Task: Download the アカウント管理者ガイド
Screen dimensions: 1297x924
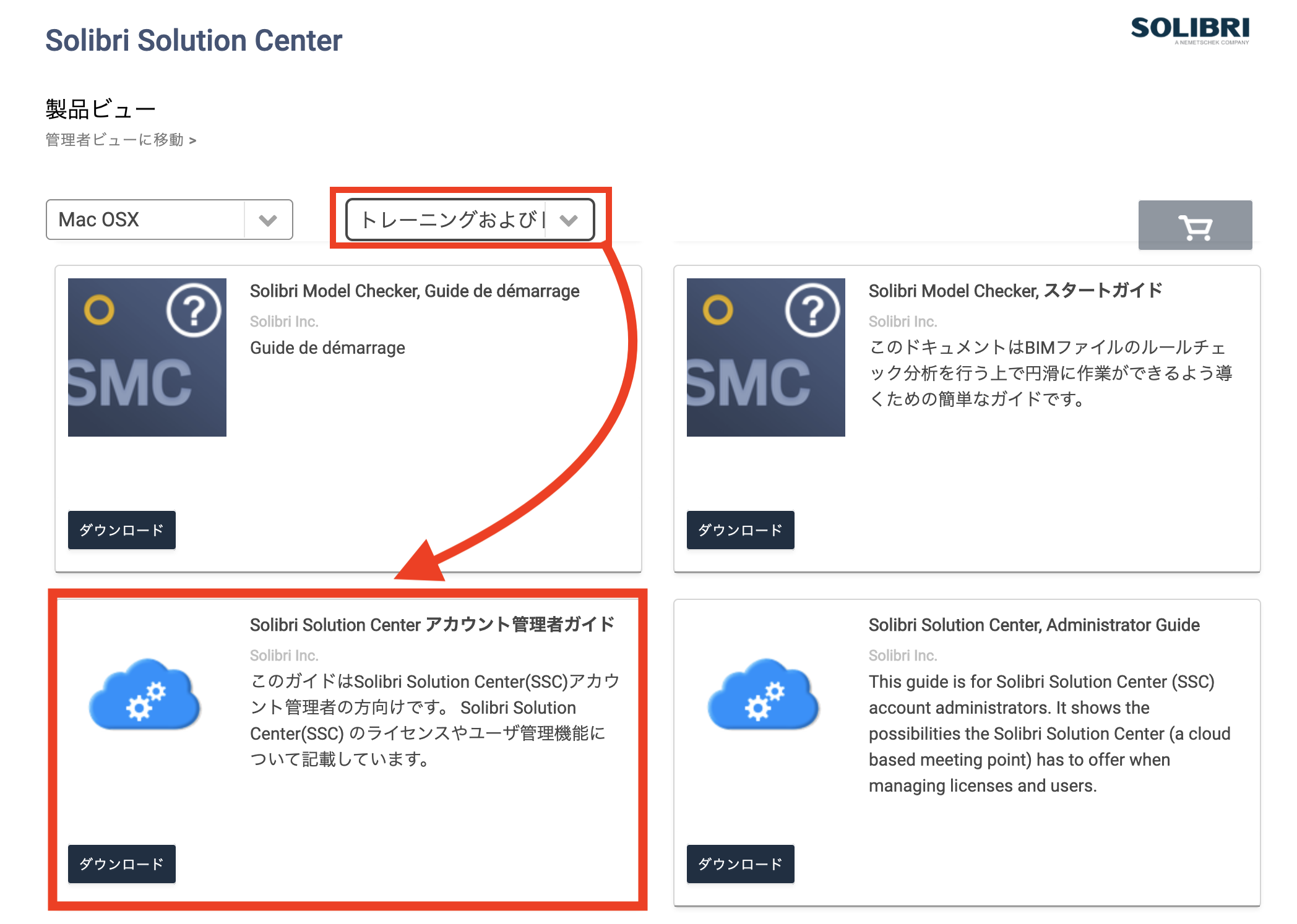Action: point(122,864)
